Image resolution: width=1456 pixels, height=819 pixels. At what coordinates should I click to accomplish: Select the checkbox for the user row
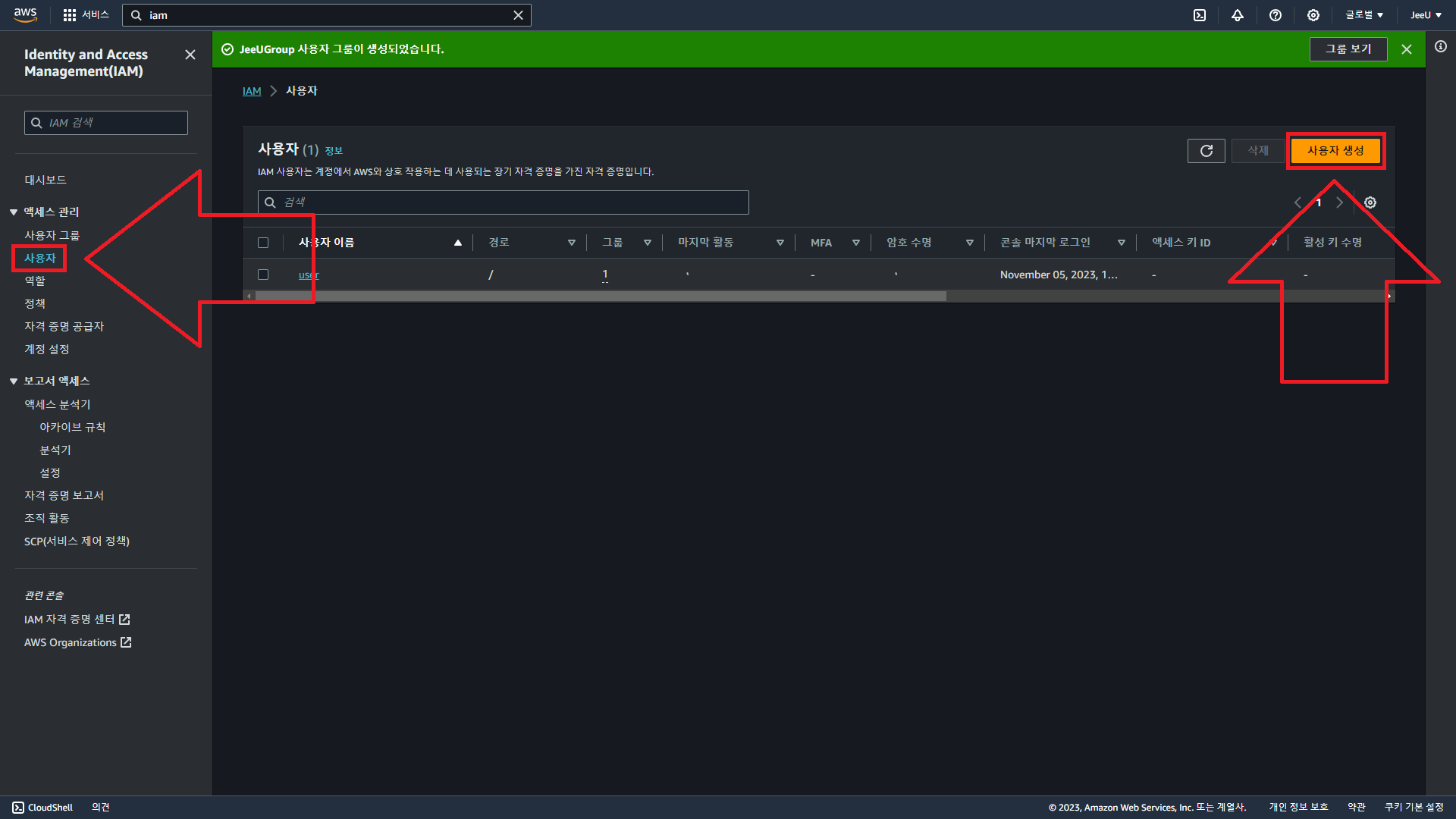[x=263, y=275]
